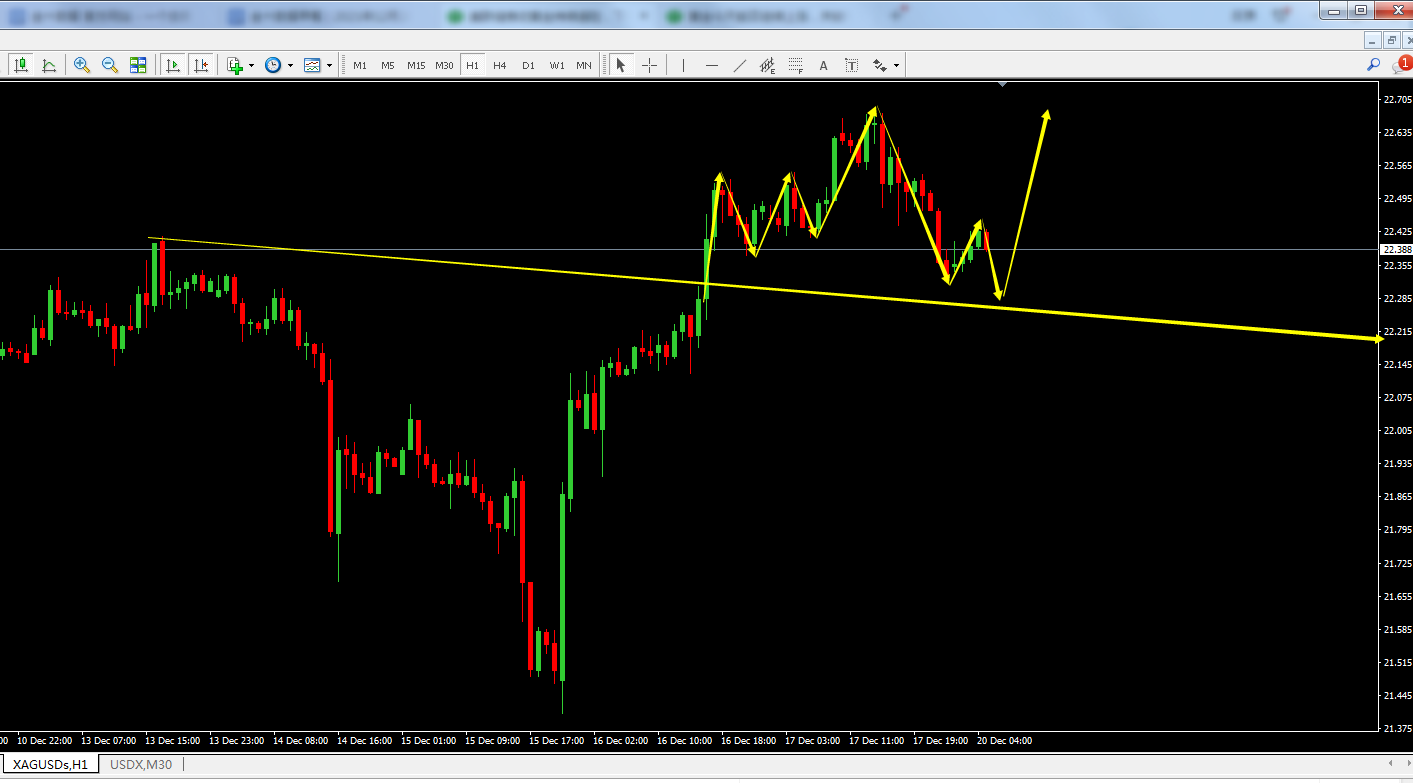
Task: Click the 20 Dec 04:00 time label
Action: point(1005,741)
